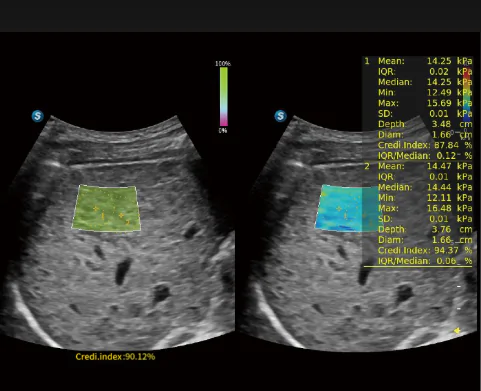Click the Depth 3.76 cm readout
The height and width of the screenshot is (391, 481).
point(425,229)
